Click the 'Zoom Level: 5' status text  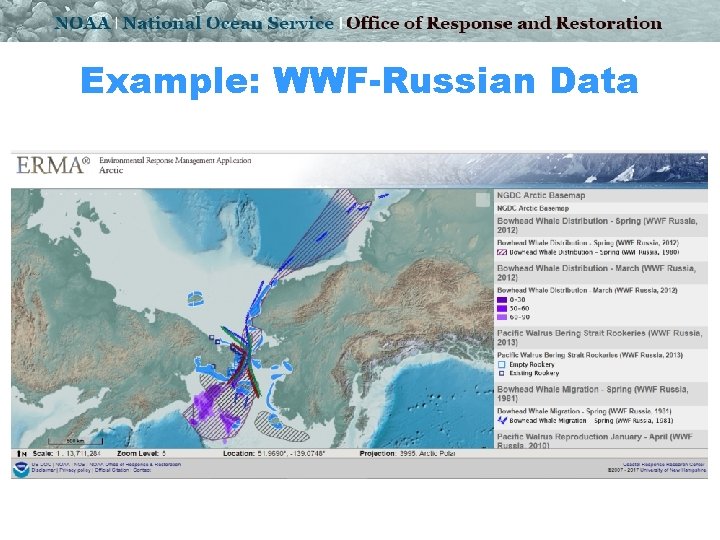tap(141, 454)
